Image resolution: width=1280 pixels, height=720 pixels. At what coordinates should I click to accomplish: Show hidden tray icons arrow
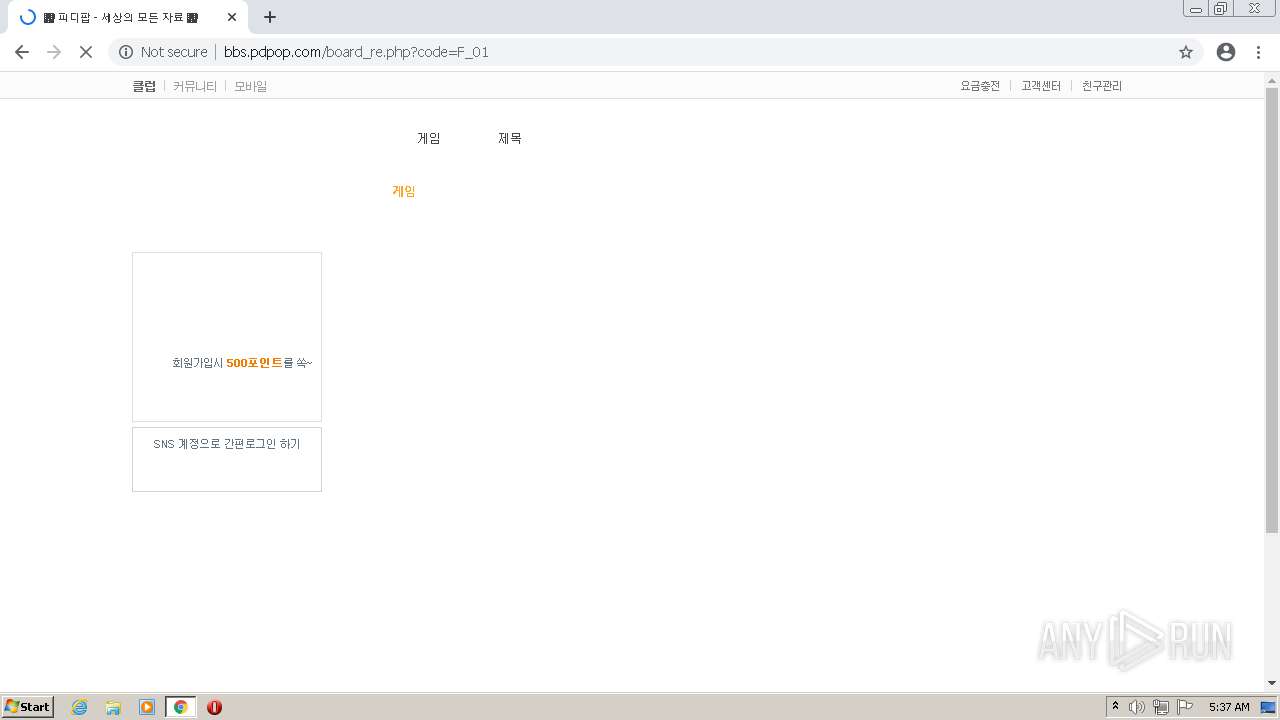[x=1115, y=707]
